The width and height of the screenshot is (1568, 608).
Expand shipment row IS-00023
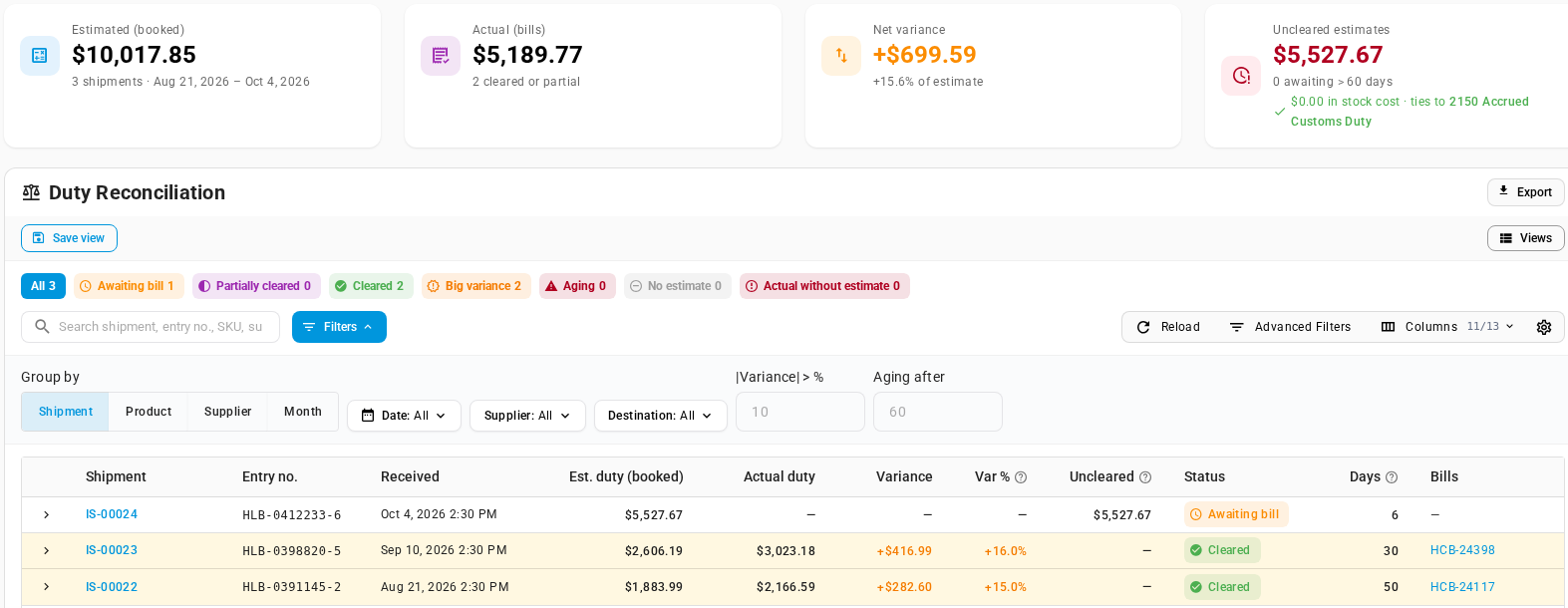pyautogui.click(x=46, y=550)
